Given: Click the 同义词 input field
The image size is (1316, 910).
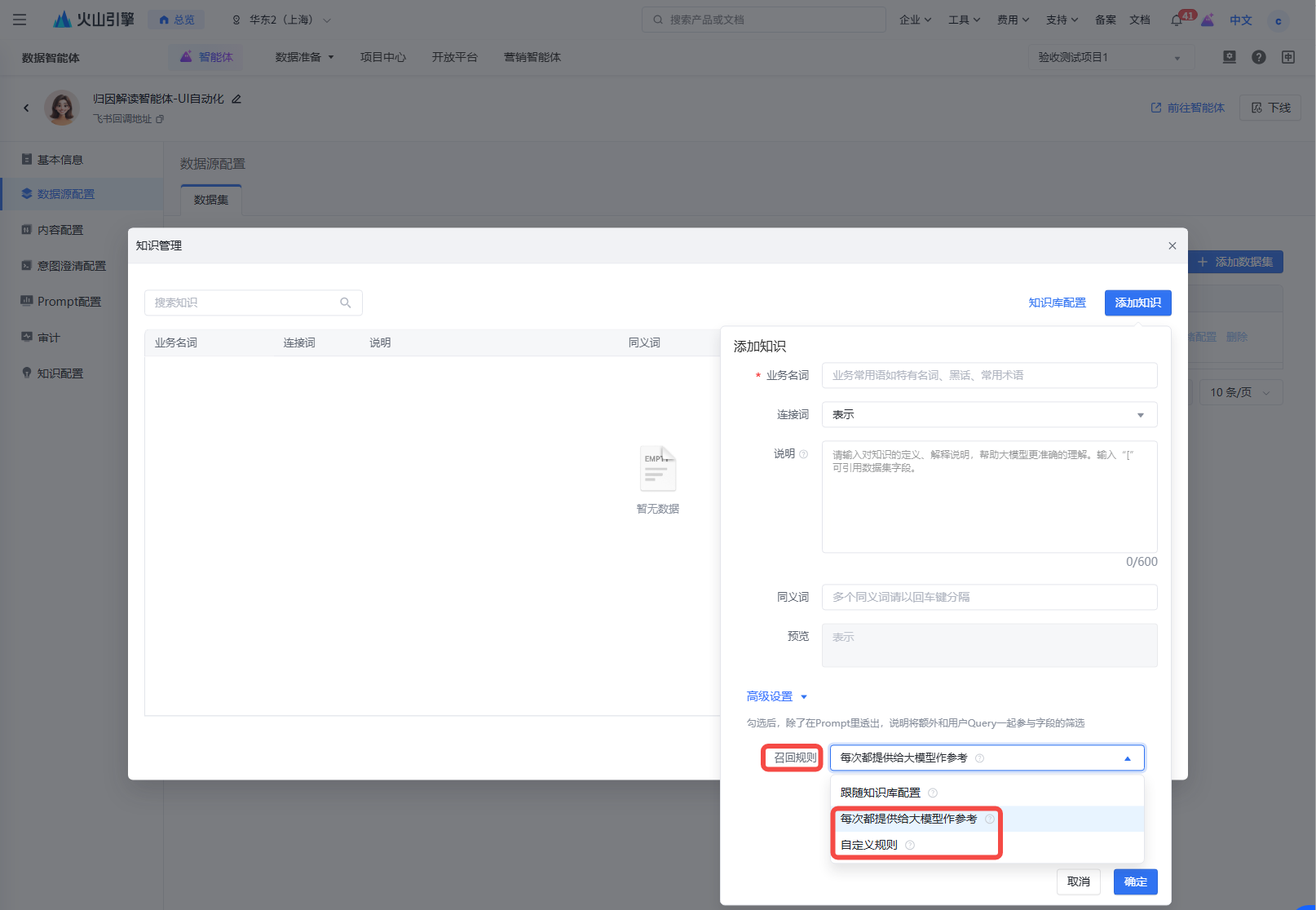Looking at the screenshot, I should pyautogui.click(x=988, y=597).
